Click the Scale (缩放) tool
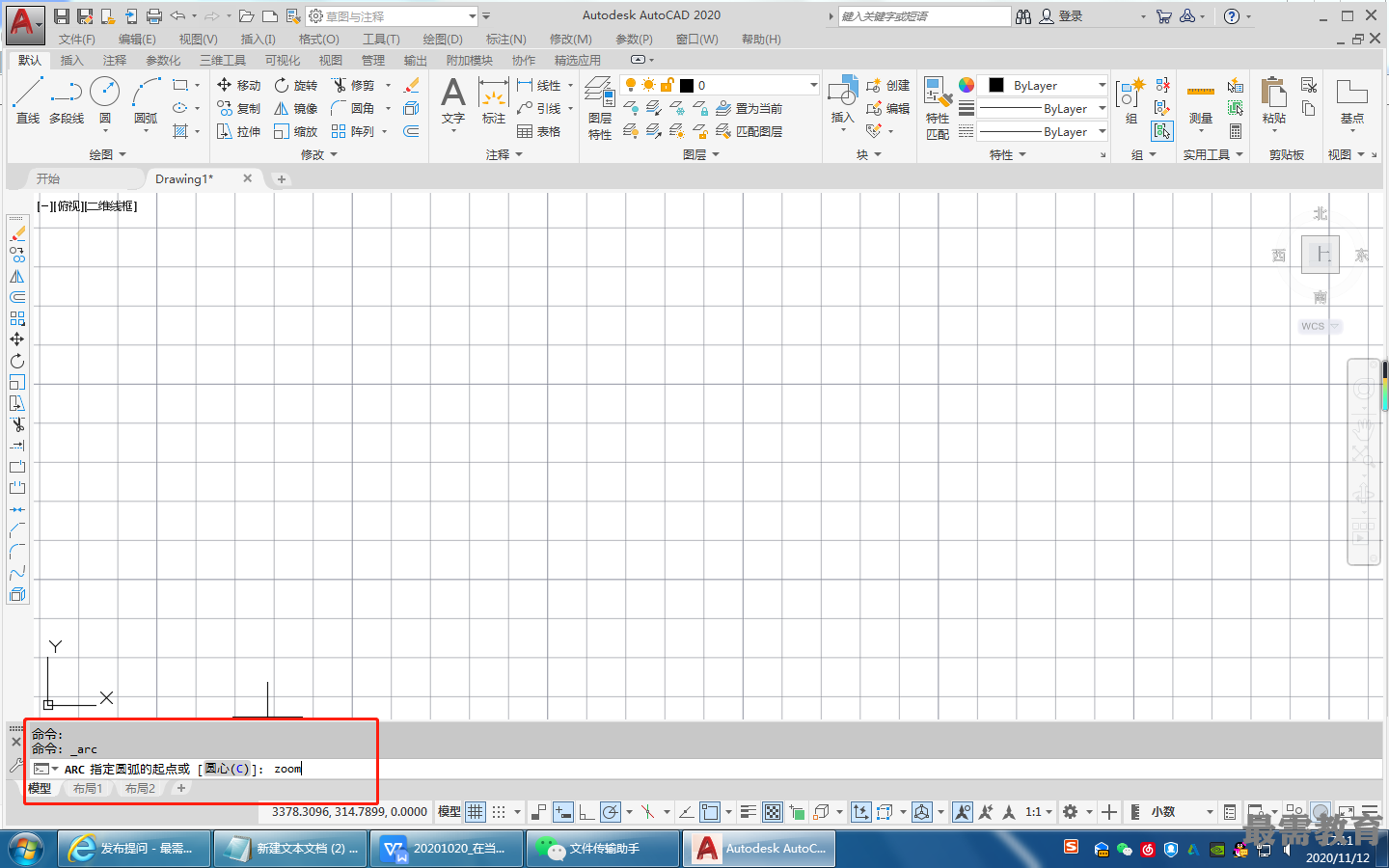The width and height of the screenshot is (1389, 868). coord(295,131)
